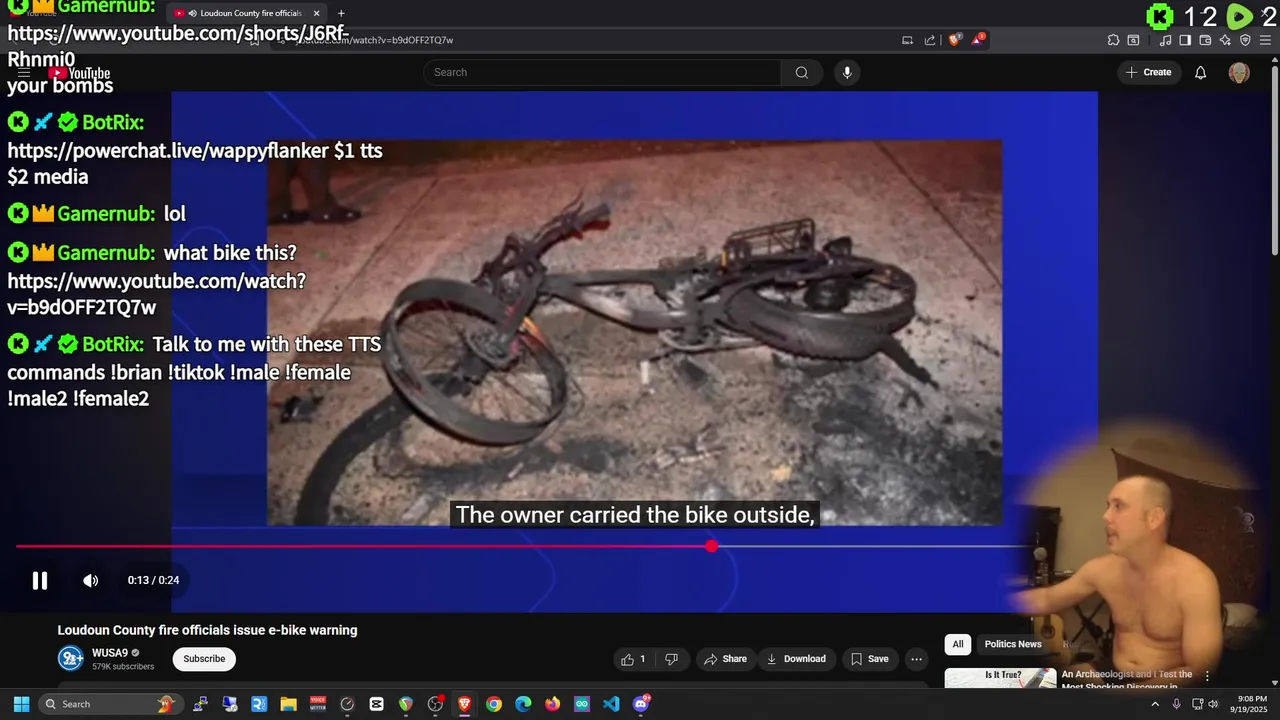Open the Windows Start menu
Screen dimensions: 1280x720
21,704
